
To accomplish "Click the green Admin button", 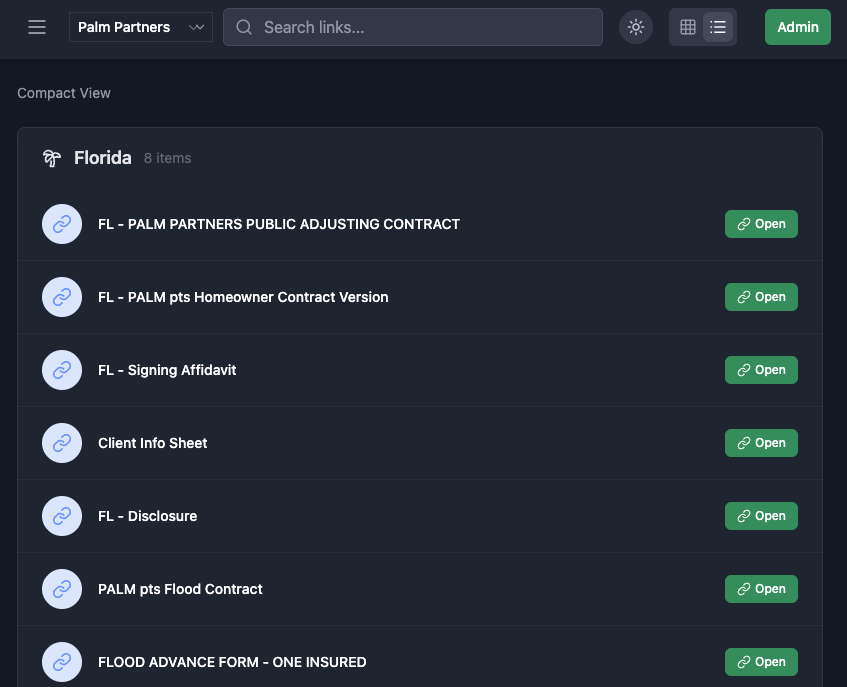I will tap(797, 27).
